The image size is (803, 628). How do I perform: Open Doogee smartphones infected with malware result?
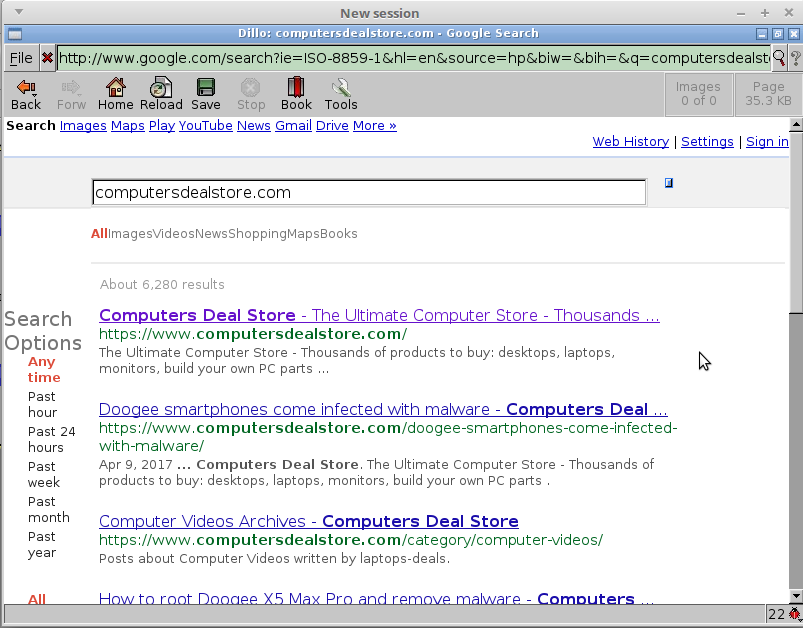click(x=383, y=410)
